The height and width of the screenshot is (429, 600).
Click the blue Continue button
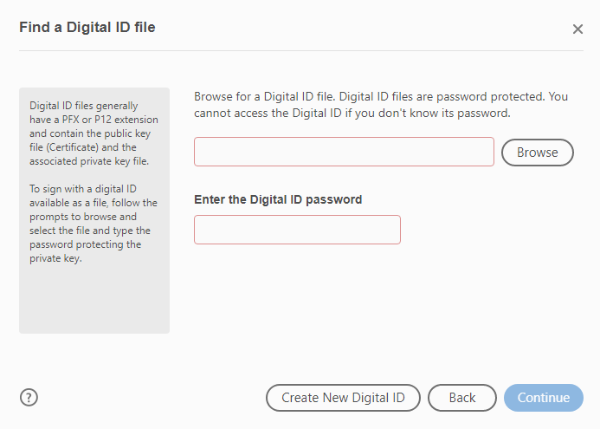(x=543, y=398)
